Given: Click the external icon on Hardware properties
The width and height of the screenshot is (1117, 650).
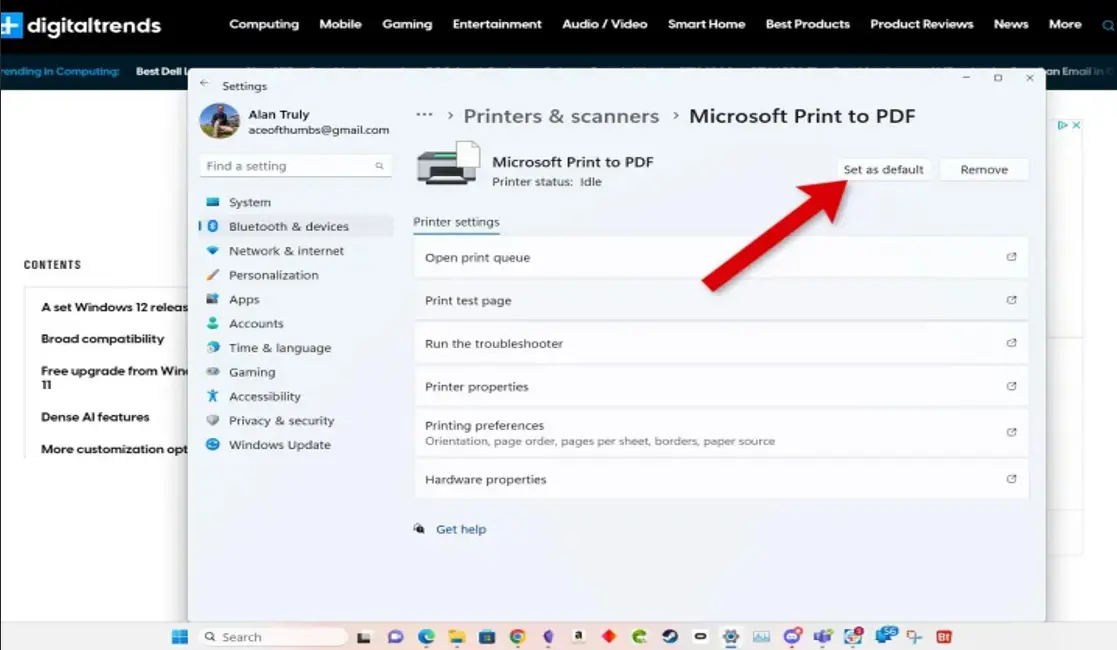Looking at the screenshot, I should coord(1011,479).
